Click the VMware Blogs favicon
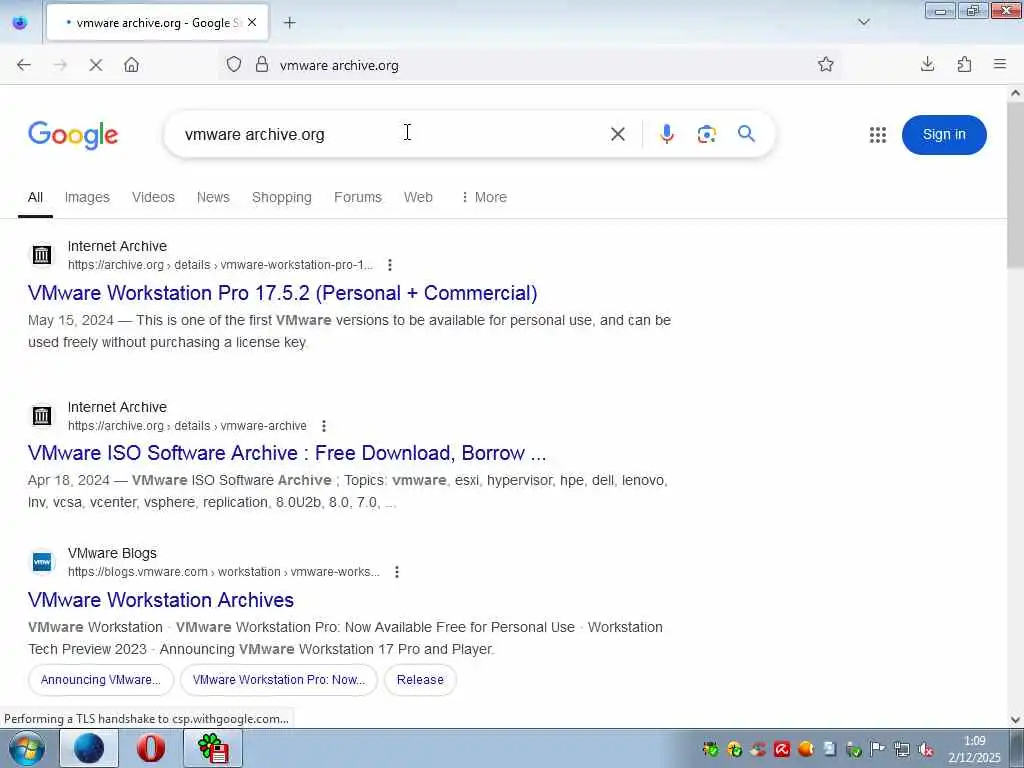The height and width of the screenshot is (768, 1024). 42,562
